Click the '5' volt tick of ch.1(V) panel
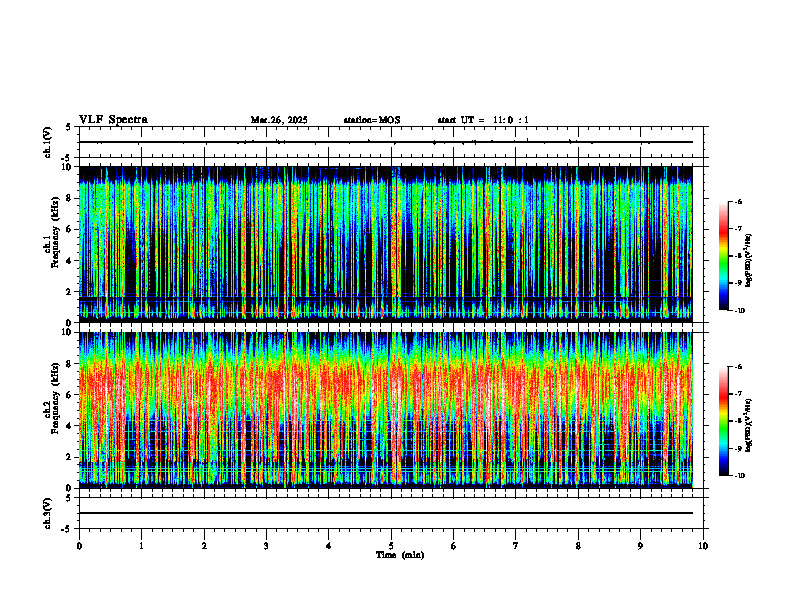 pos(67,127)
